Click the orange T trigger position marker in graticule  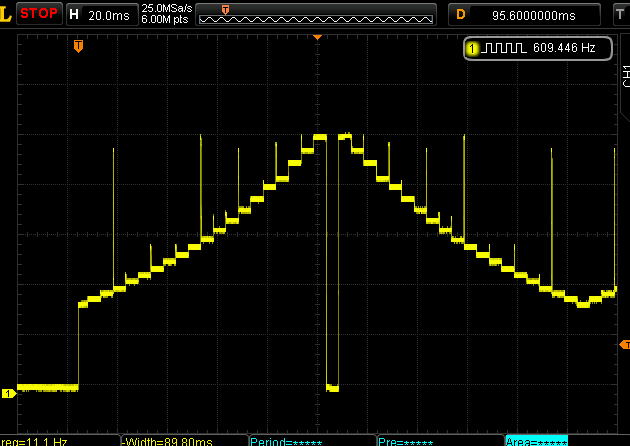pos(78,46)
